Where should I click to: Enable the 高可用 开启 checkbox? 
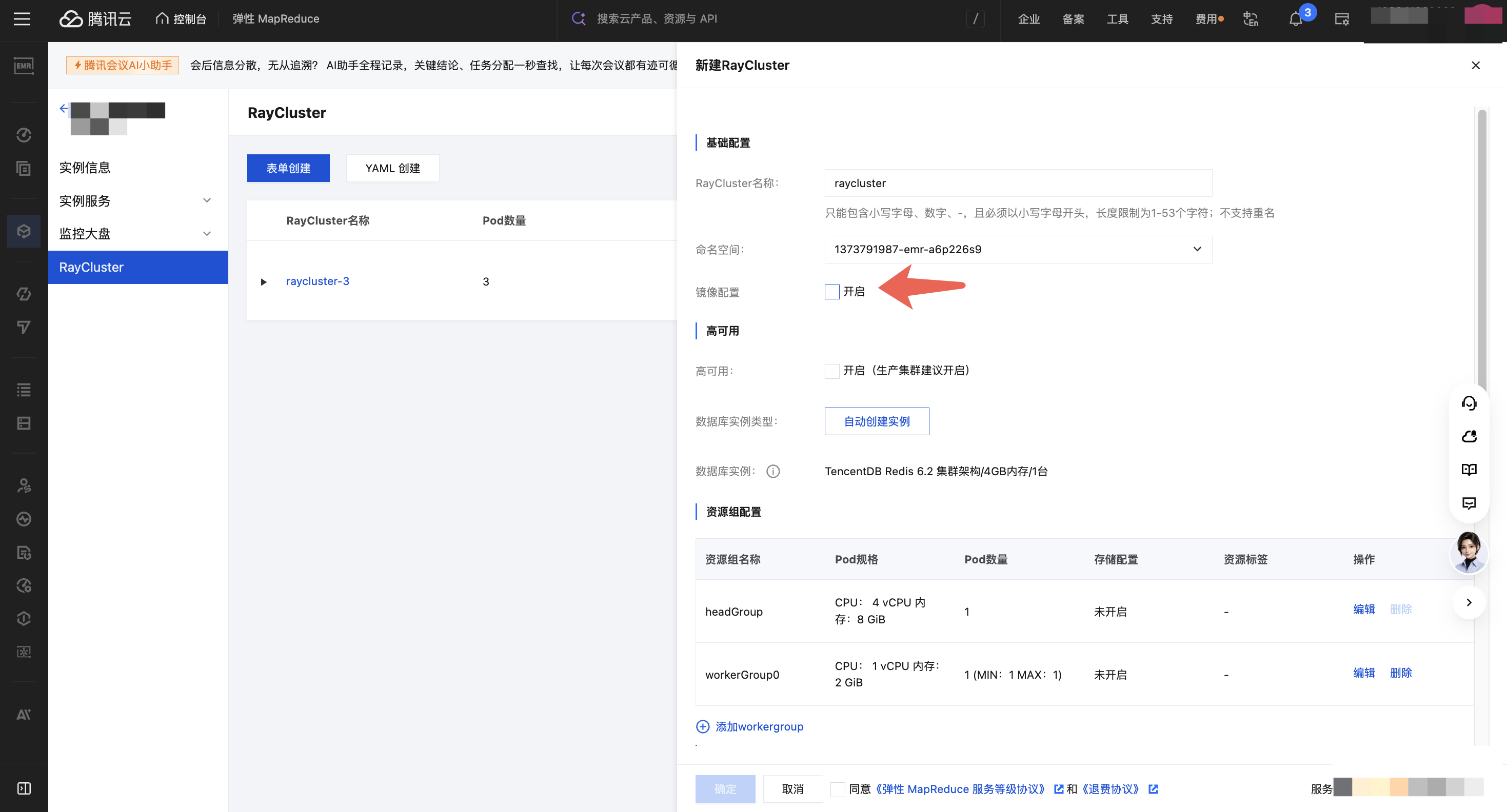pyautogui.click(x=832, y=371)
